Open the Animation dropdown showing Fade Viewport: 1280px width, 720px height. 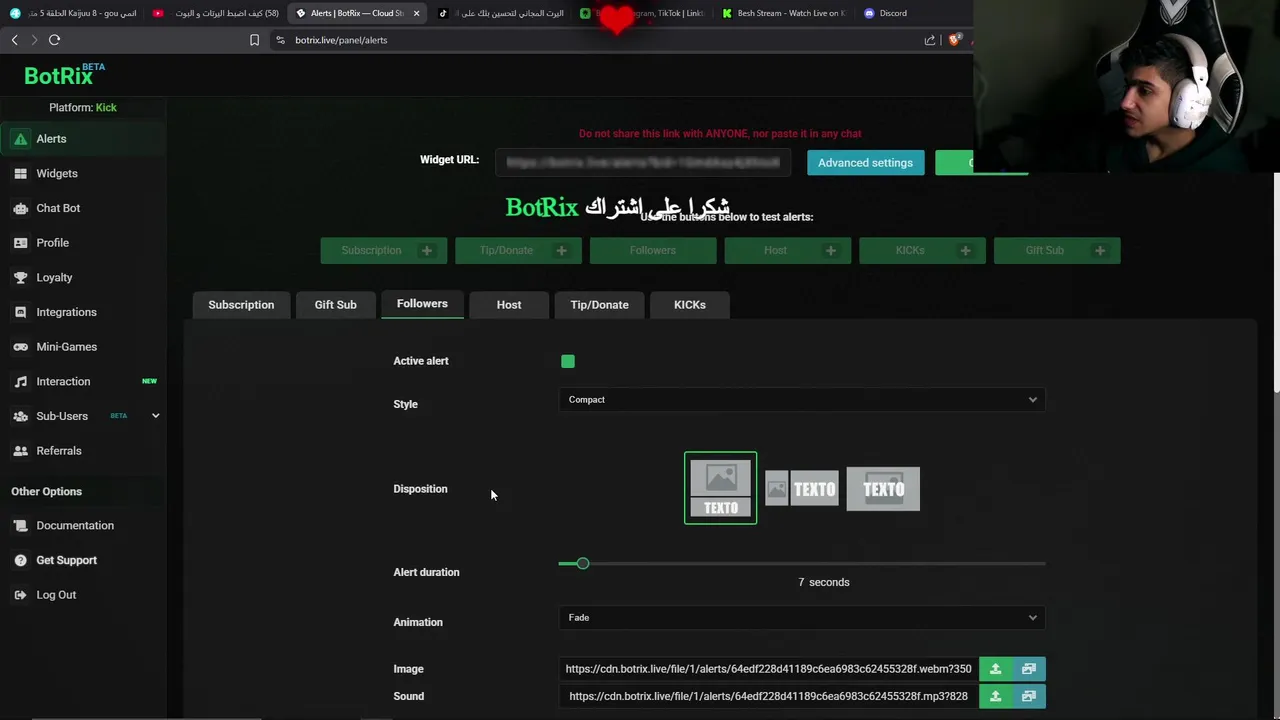(802, 618)
